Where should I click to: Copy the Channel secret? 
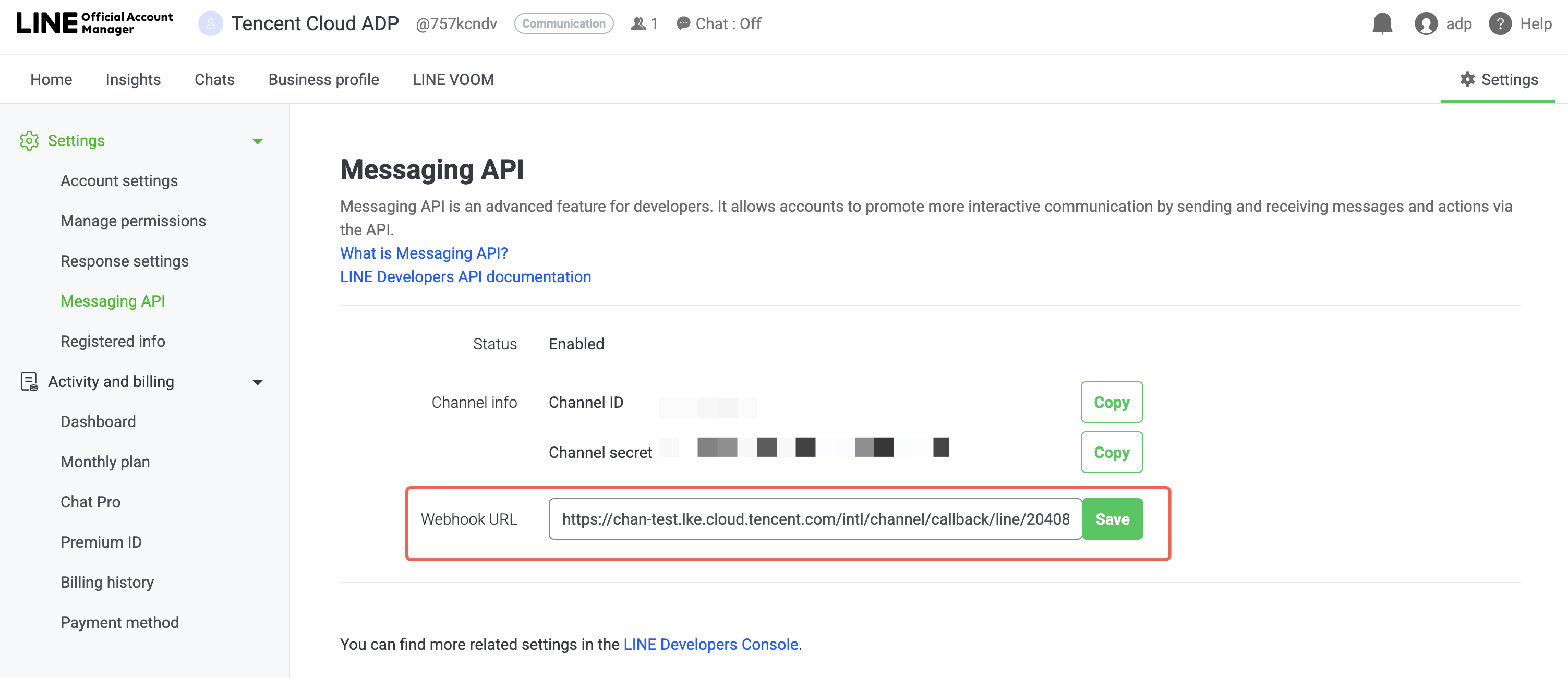1111,452
